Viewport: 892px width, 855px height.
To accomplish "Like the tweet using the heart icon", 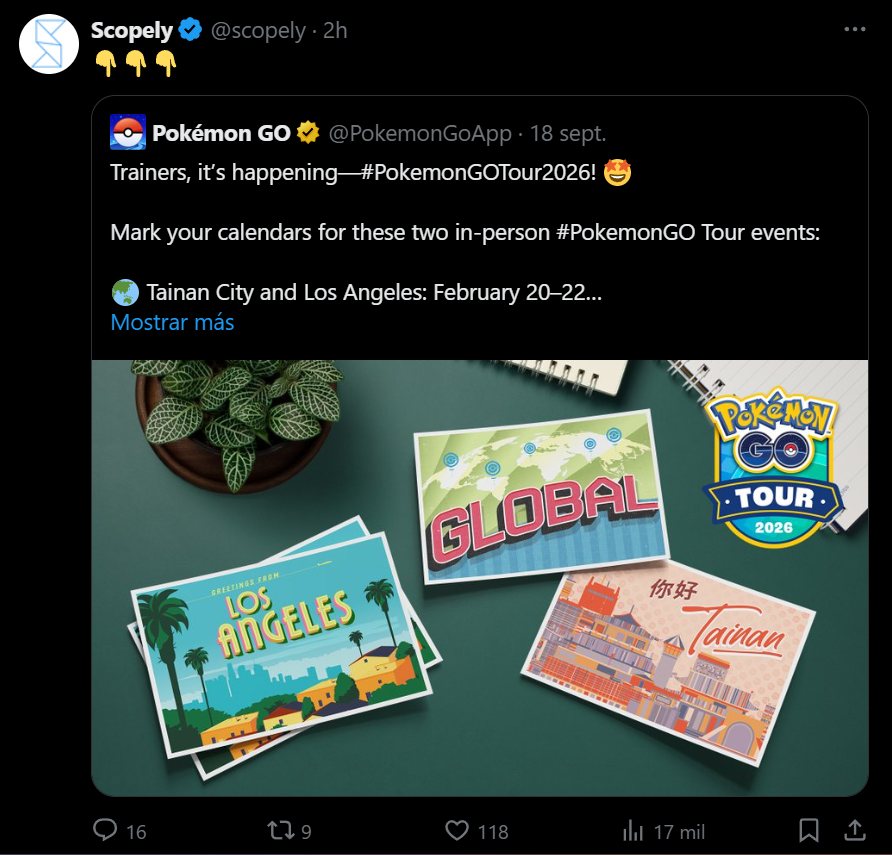I will tap(457, 830).
